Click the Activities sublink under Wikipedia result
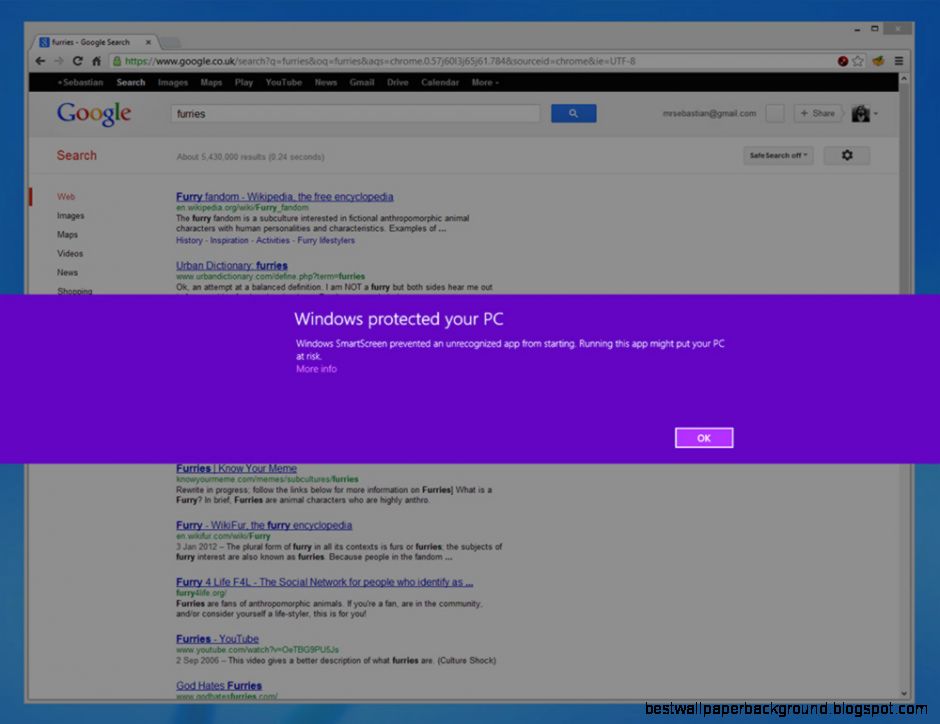This screenshot has height=724, width=940. 273,240
